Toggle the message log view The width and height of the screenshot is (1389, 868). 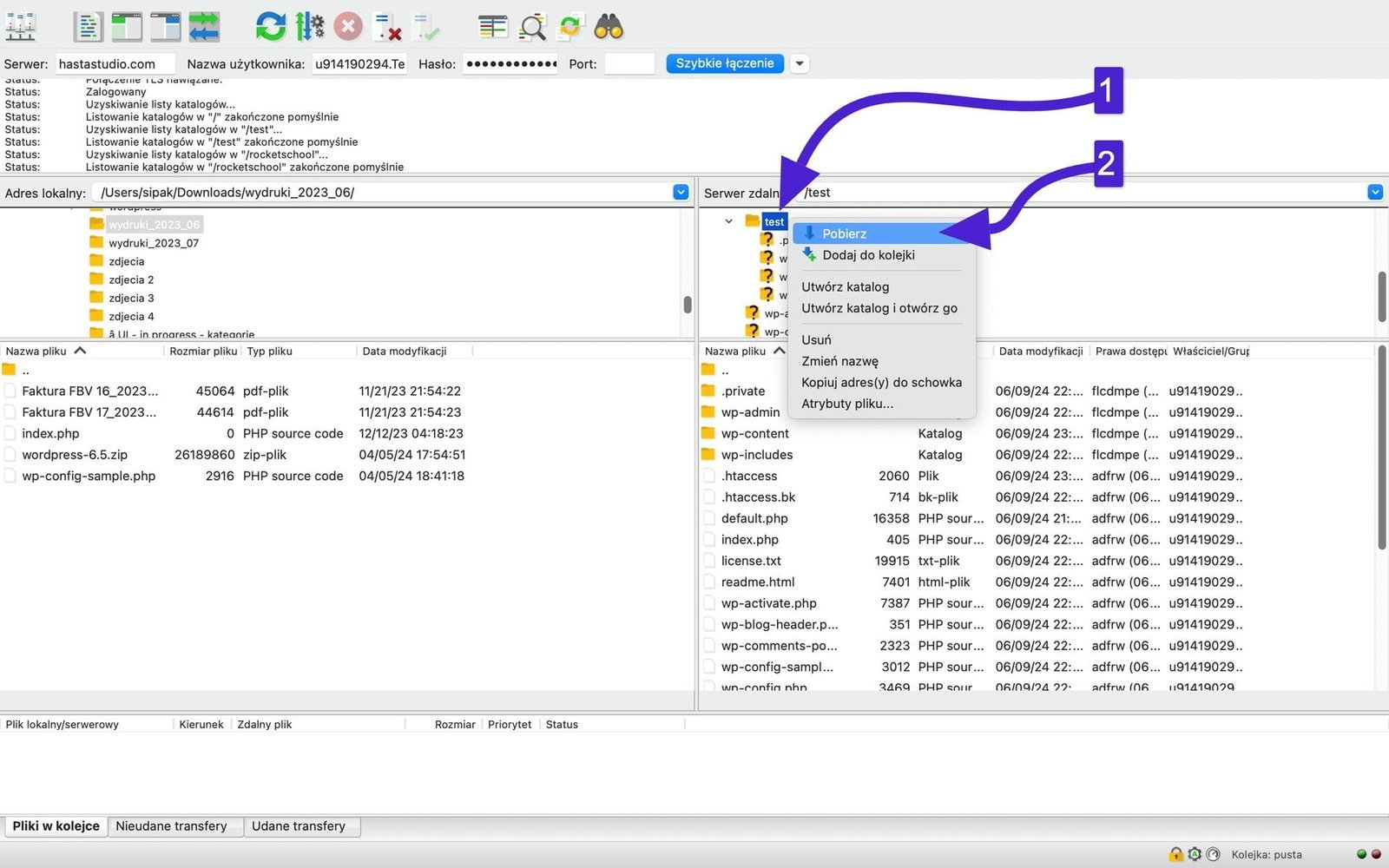pyautogui.click(x=88, y=27)
